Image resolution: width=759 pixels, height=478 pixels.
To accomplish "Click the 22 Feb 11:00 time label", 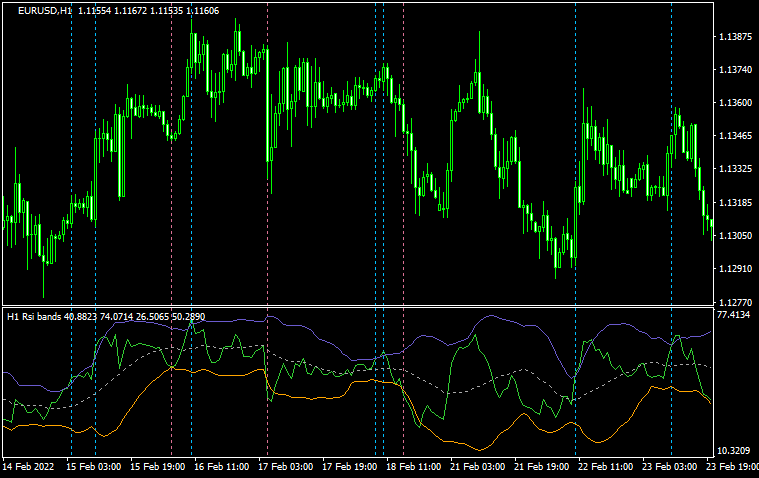I will tap(605, 466).
